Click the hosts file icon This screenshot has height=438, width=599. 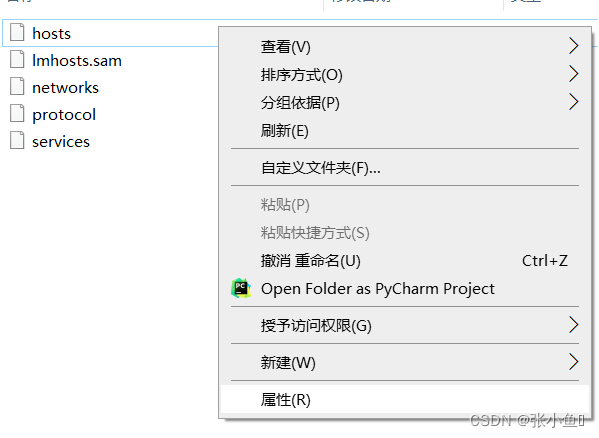(x=17, y=32)
